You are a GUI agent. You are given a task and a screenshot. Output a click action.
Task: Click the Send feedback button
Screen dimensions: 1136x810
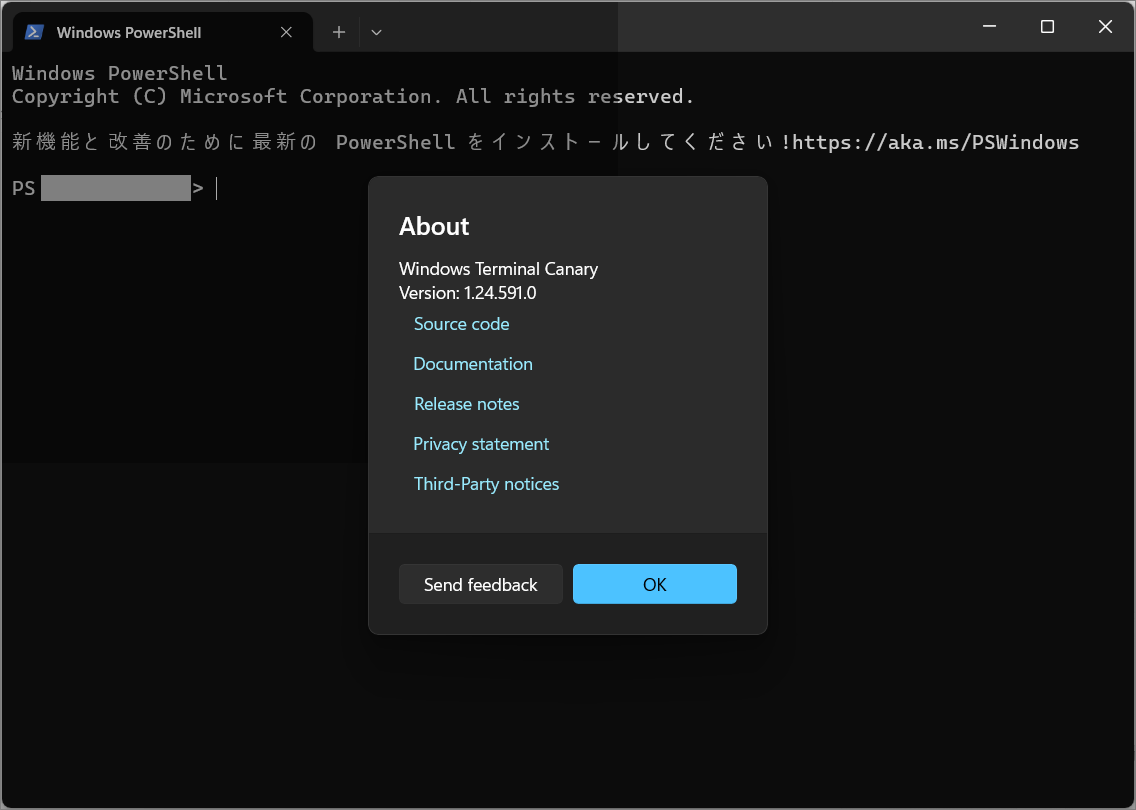[x=480, y=584]
